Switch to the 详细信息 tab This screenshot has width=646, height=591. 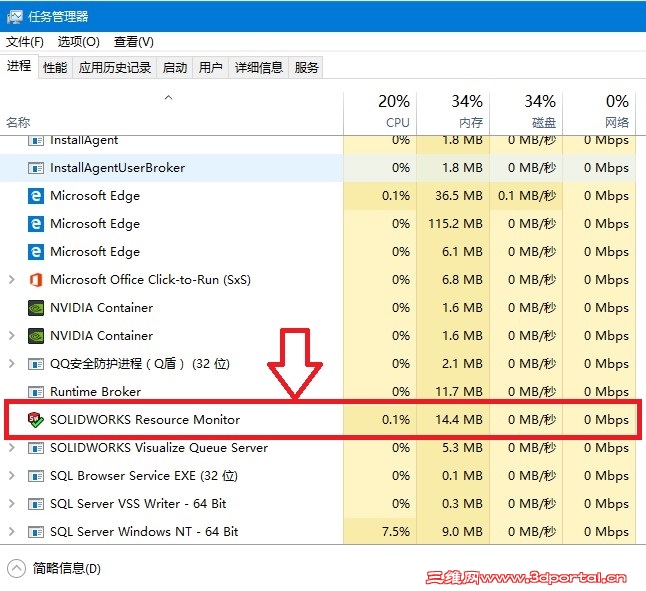(x=259, y=67)
